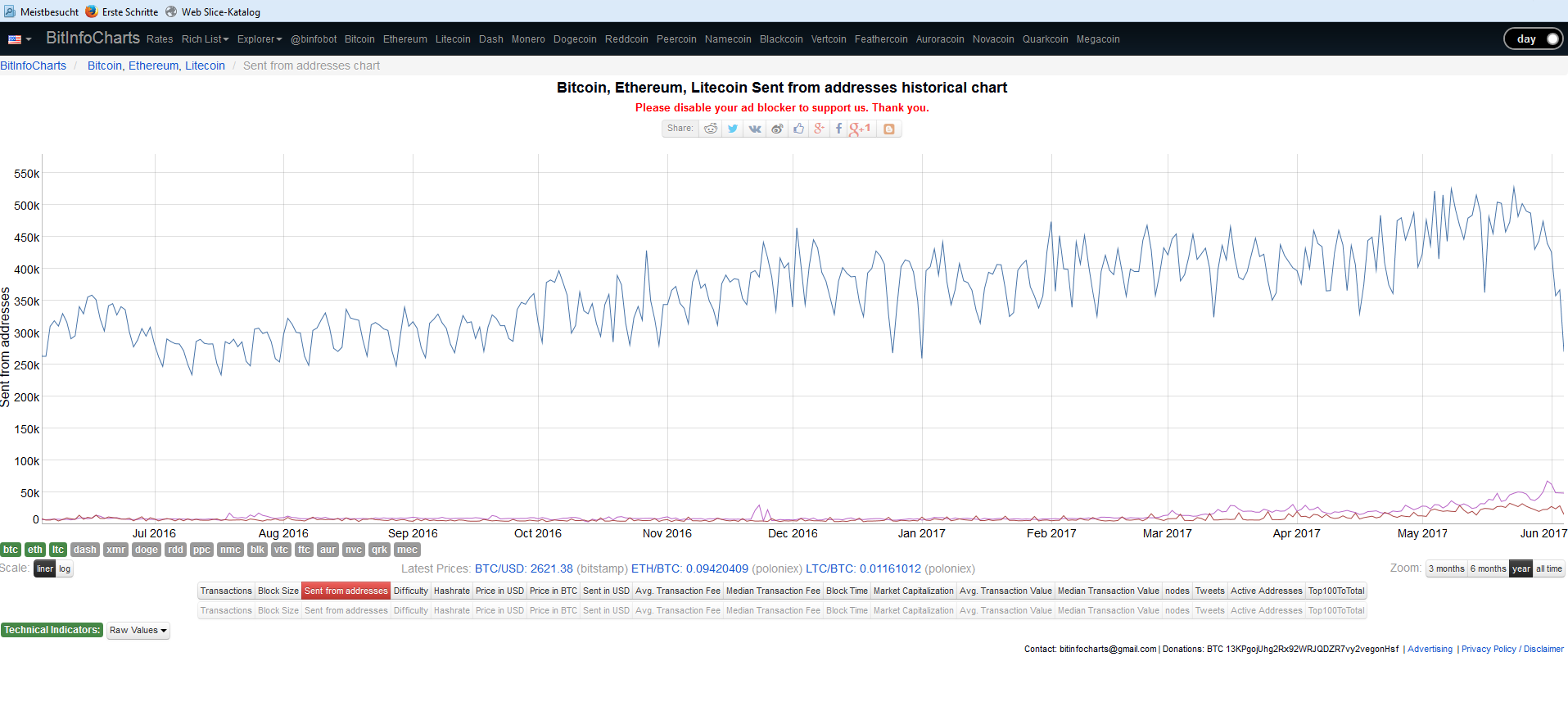The width and height of the screenshot is (1568, 702).
Task: Expand the Rich List dropdown menu
Action: (205, 39)
